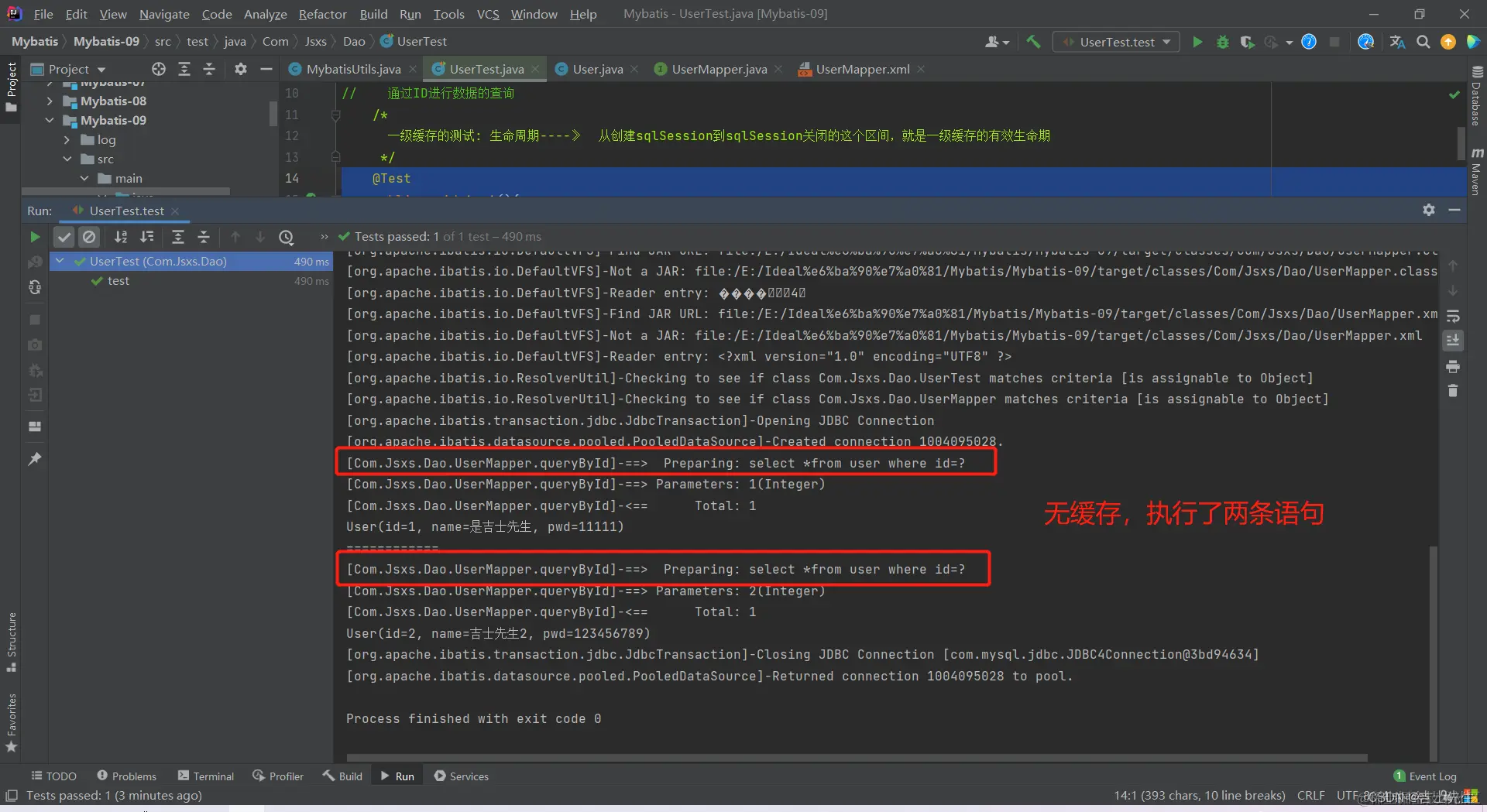
Task: Toggle show ignored tests filter
Action: 89,237
